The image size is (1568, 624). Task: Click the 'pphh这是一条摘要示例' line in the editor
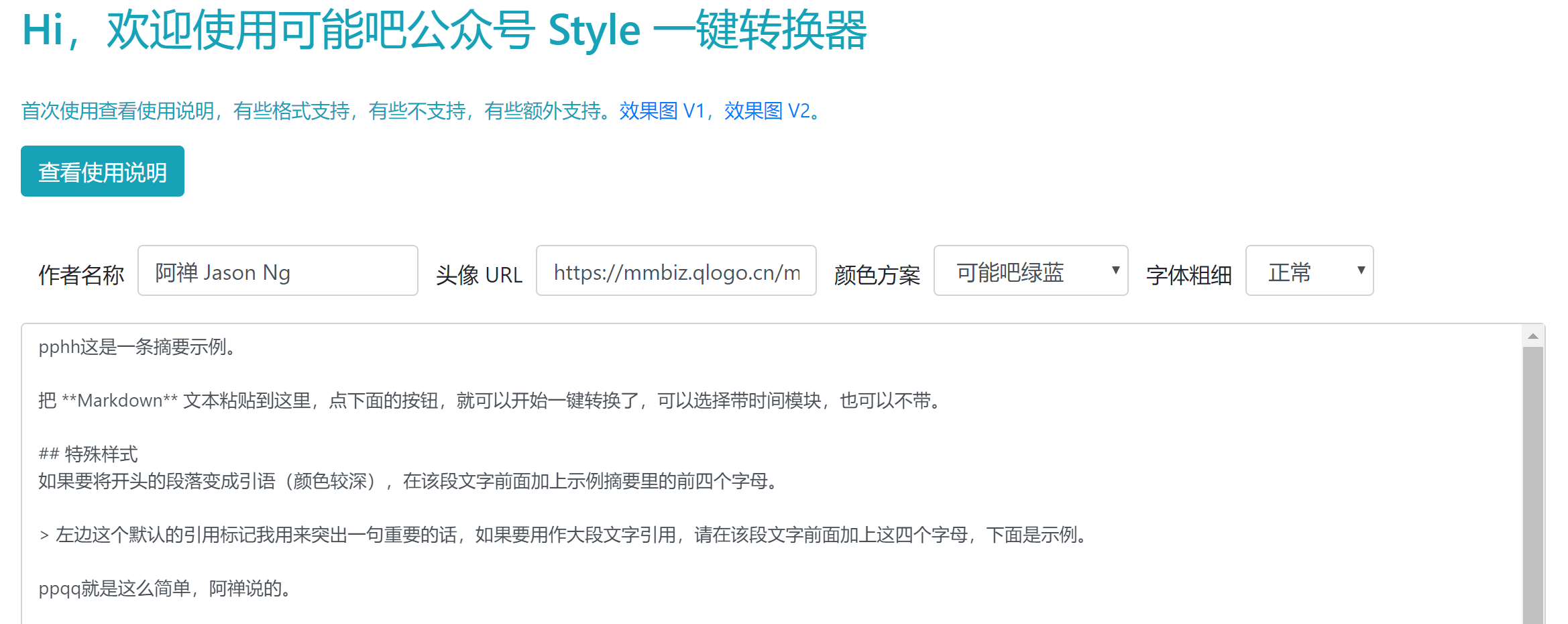pos(137,347)
